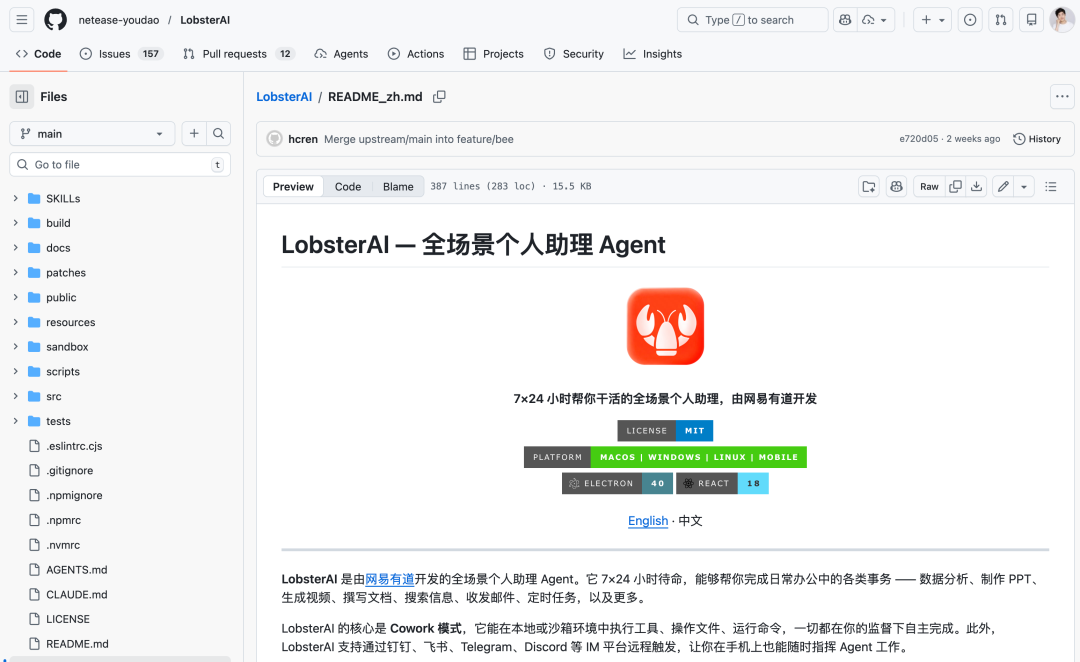Switch to the Blame view
Screen dimensions: 1080x662
tap(398, 186)
